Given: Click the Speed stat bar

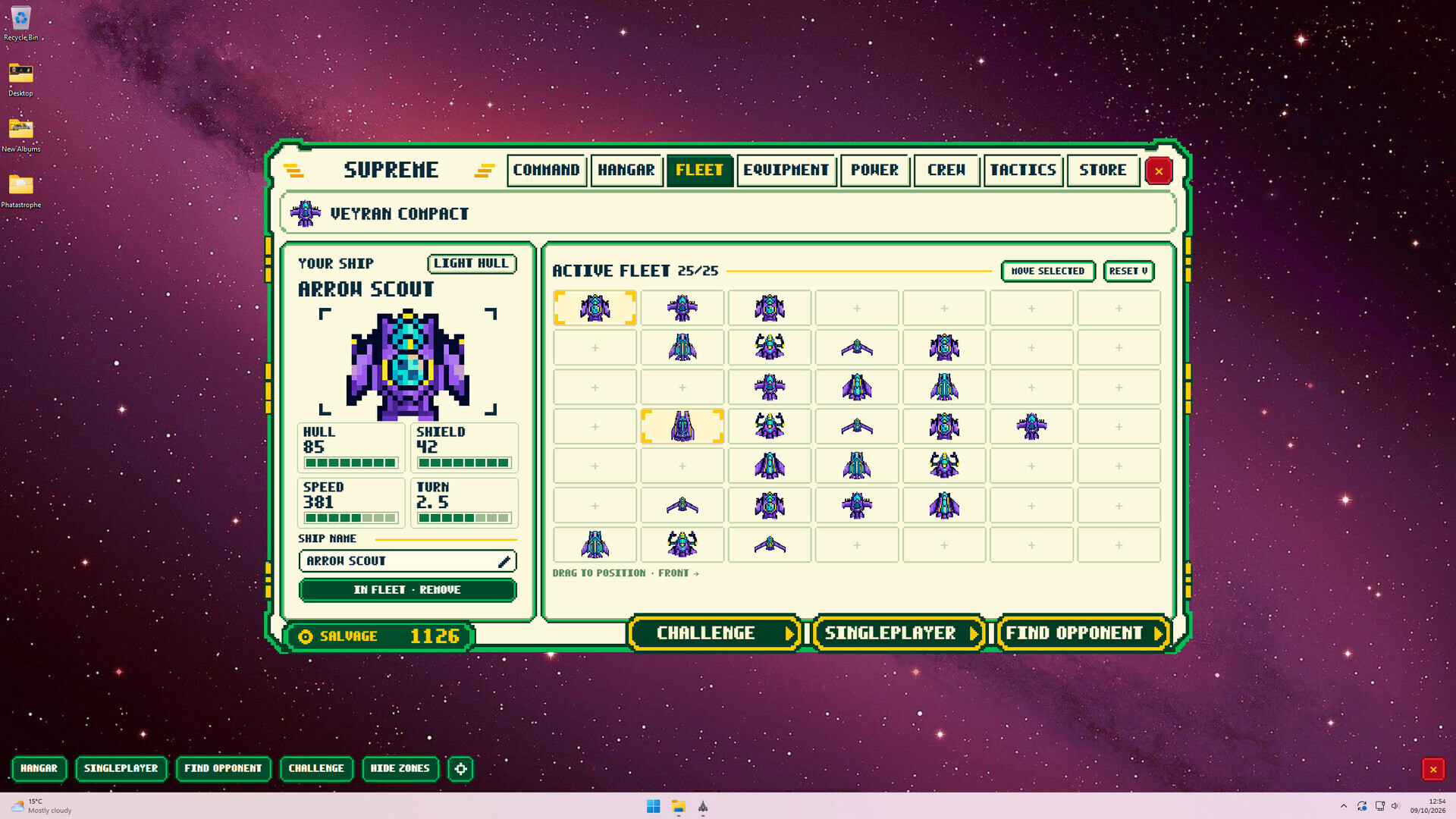Looking at the screenshot, I should pyautogui.click(x=350, y=518).
